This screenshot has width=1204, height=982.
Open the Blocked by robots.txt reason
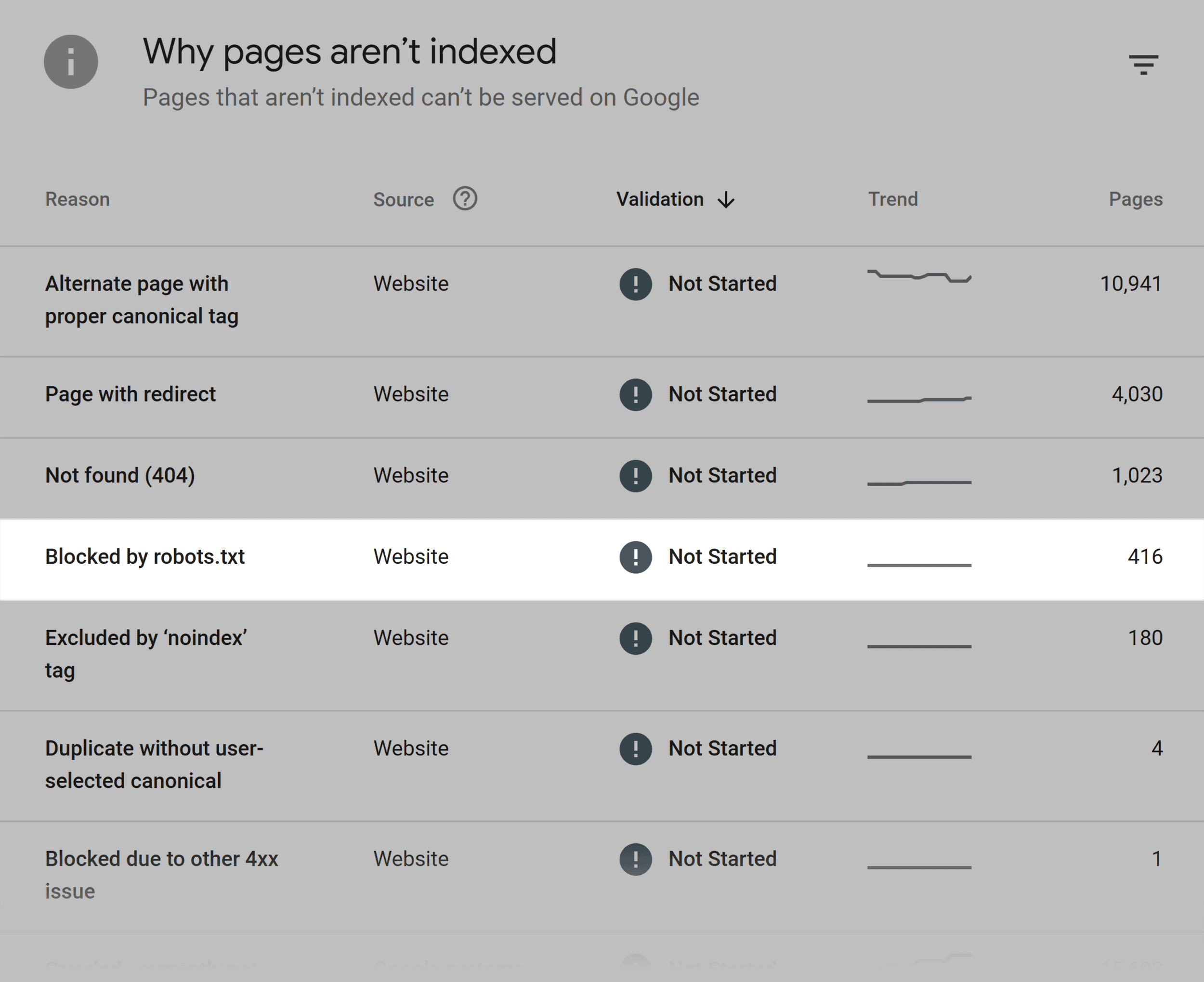click(x=145, y=556)
